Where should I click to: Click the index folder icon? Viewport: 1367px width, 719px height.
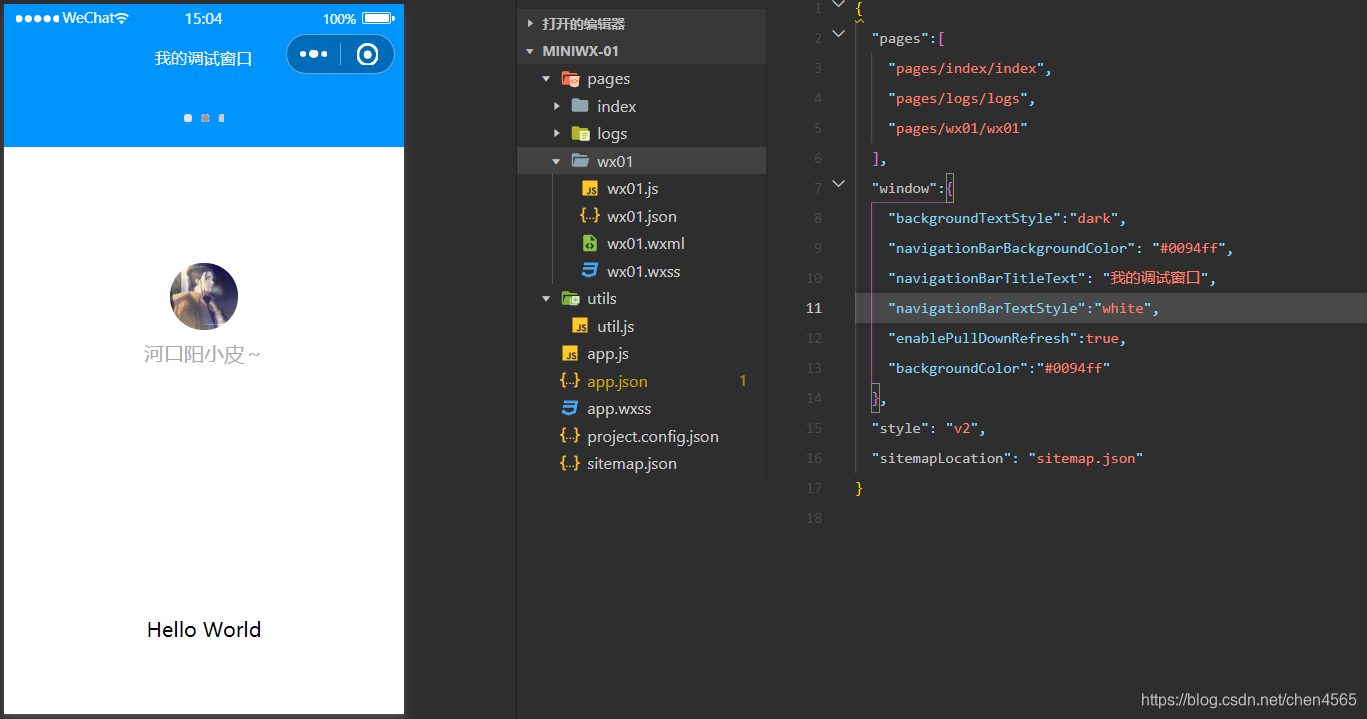click(580, 106)
